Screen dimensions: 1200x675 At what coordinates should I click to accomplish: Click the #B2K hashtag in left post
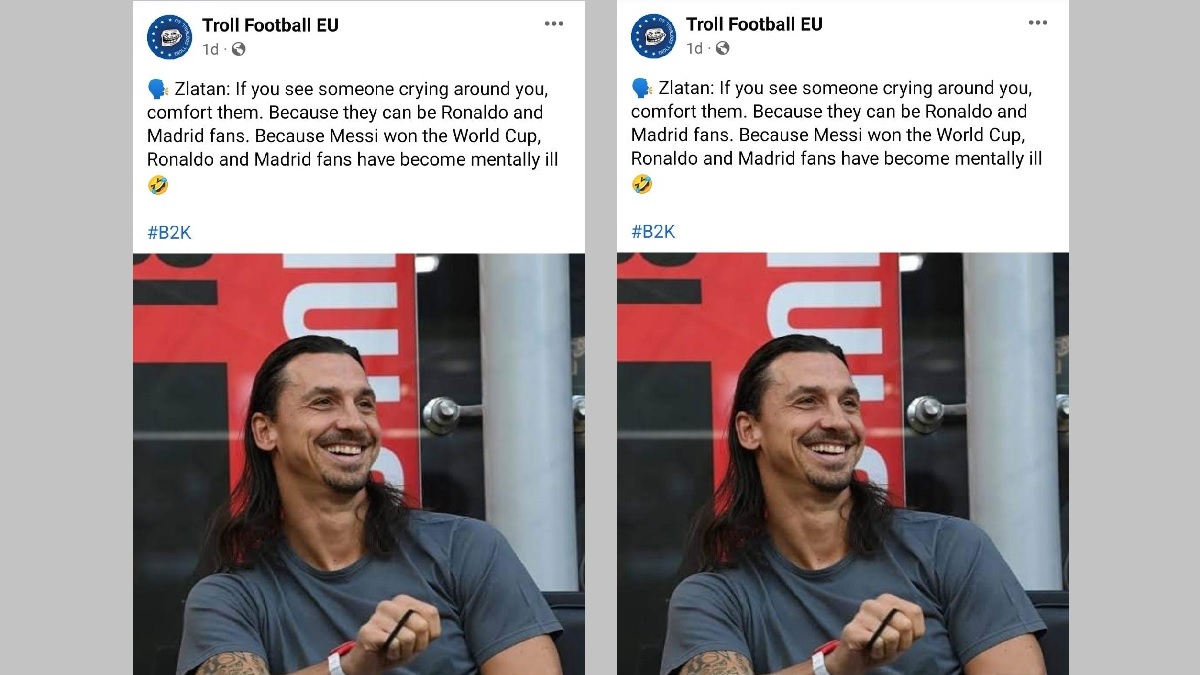(x=169, y=233)
